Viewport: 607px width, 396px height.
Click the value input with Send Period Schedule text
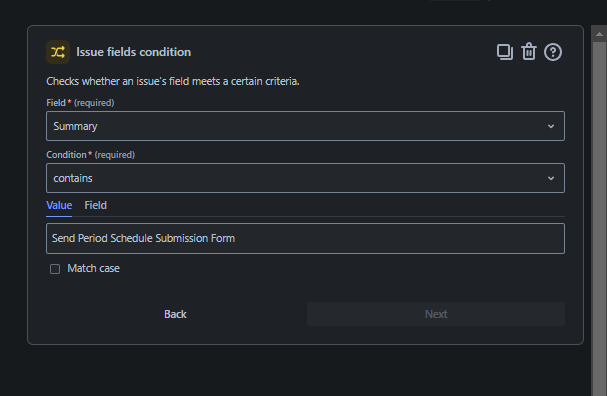(305, 238)
